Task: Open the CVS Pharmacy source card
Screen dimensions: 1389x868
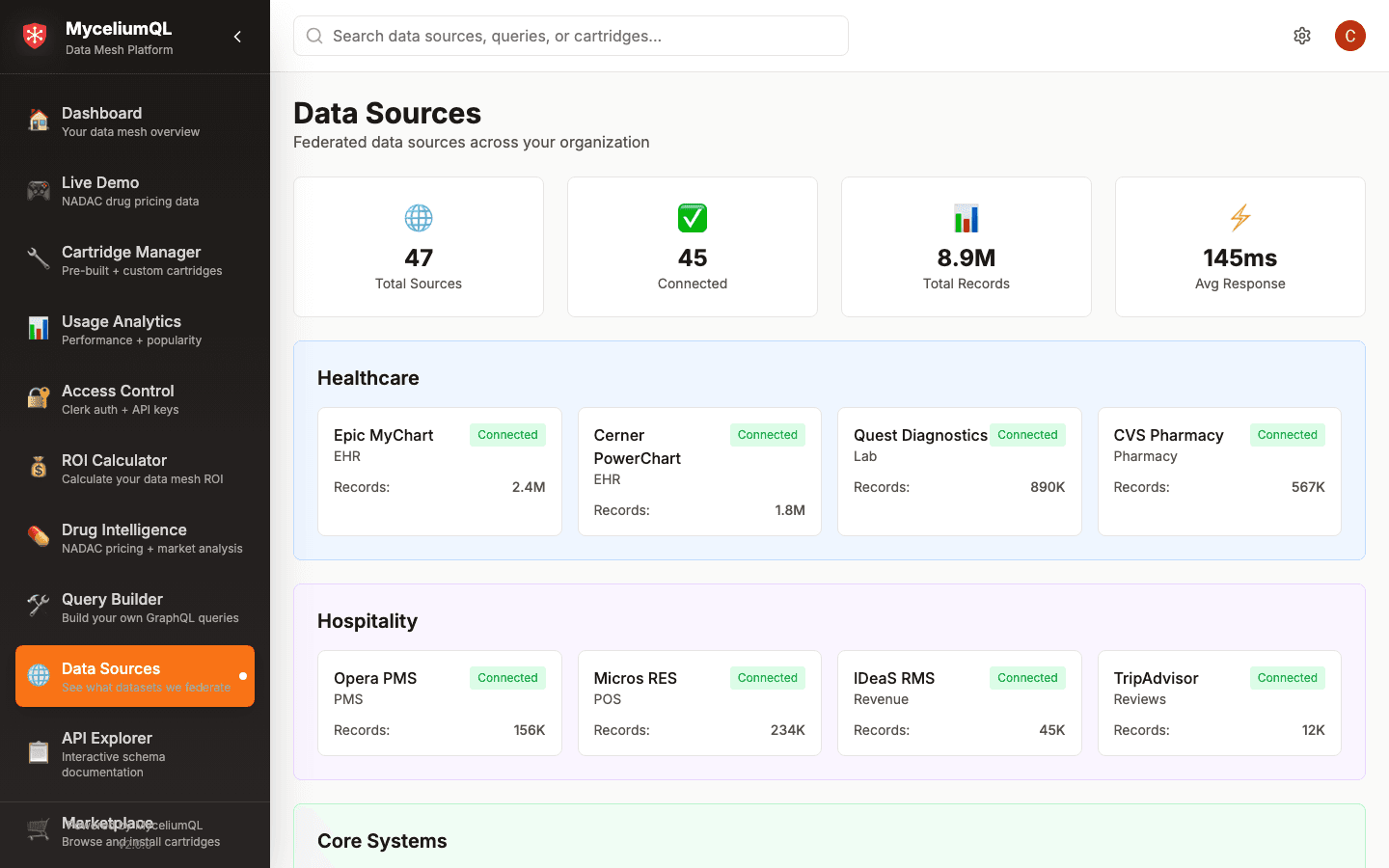Action: [x=1219, y=472]
